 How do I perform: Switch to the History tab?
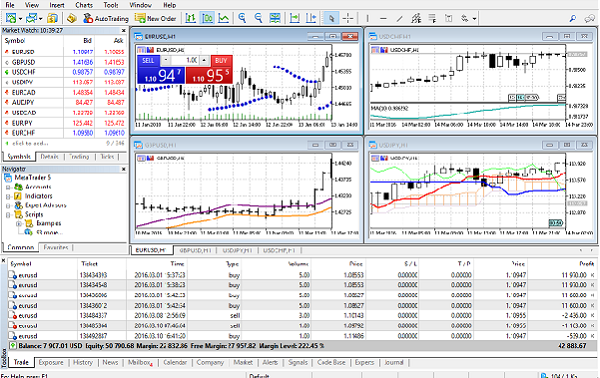coord(83,362)
